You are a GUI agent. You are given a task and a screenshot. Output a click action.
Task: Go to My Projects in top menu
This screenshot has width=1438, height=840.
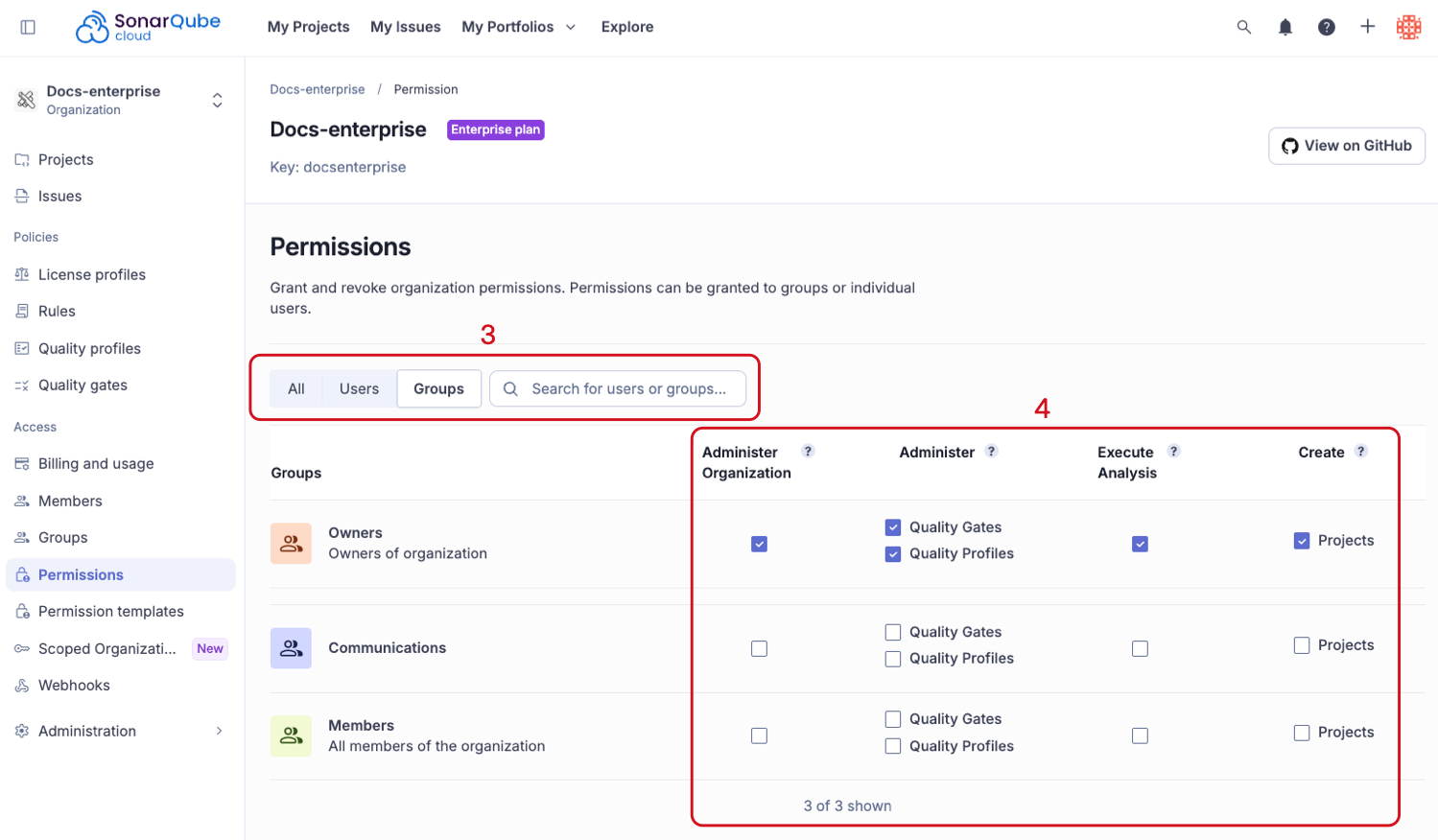coord(308,27)
